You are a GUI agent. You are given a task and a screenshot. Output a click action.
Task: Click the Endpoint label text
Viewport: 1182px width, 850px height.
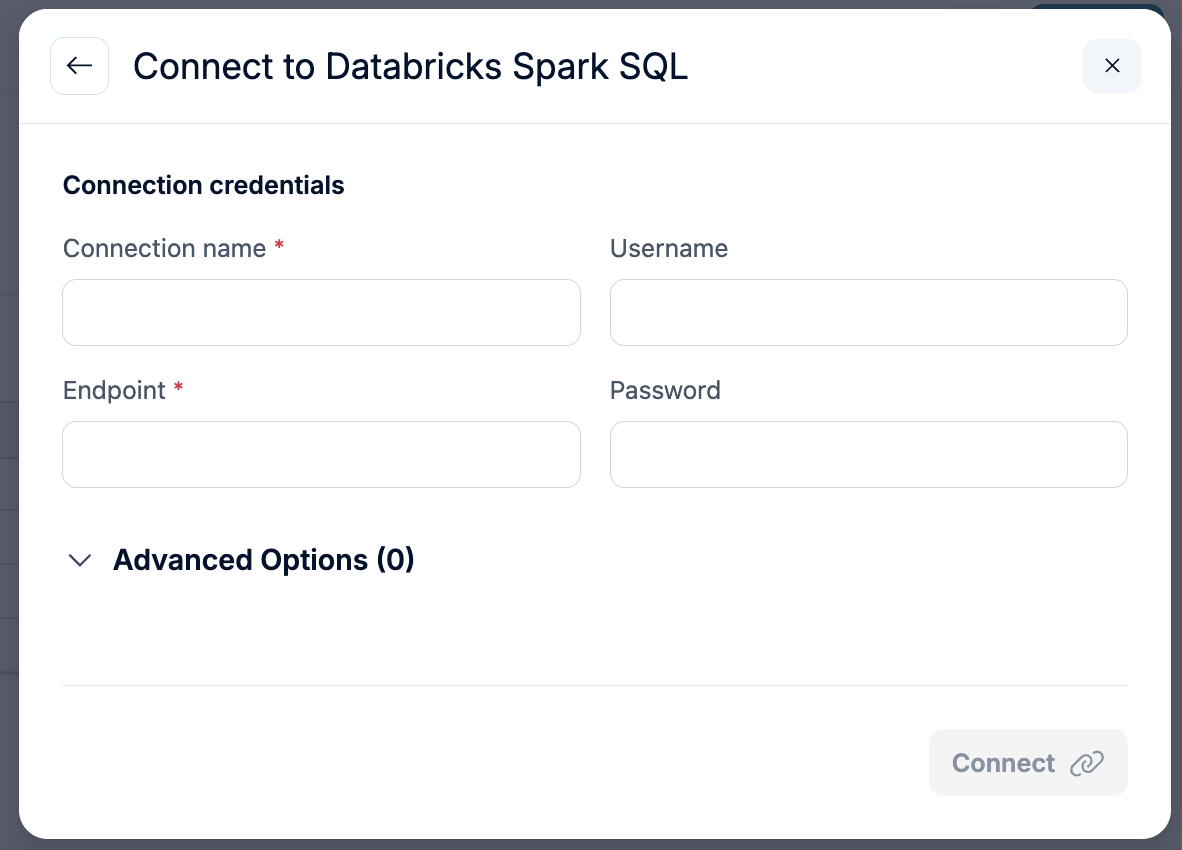point(114,390)
